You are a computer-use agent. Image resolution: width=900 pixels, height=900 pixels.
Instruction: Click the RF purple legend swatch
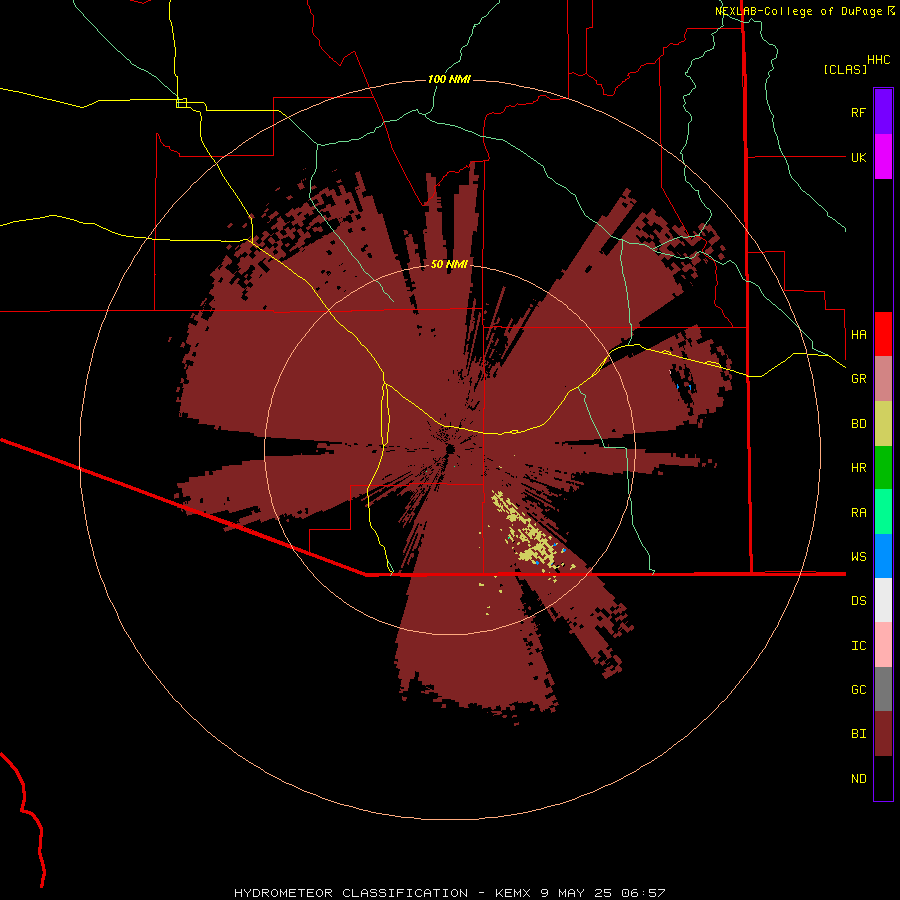pos(883,112)
